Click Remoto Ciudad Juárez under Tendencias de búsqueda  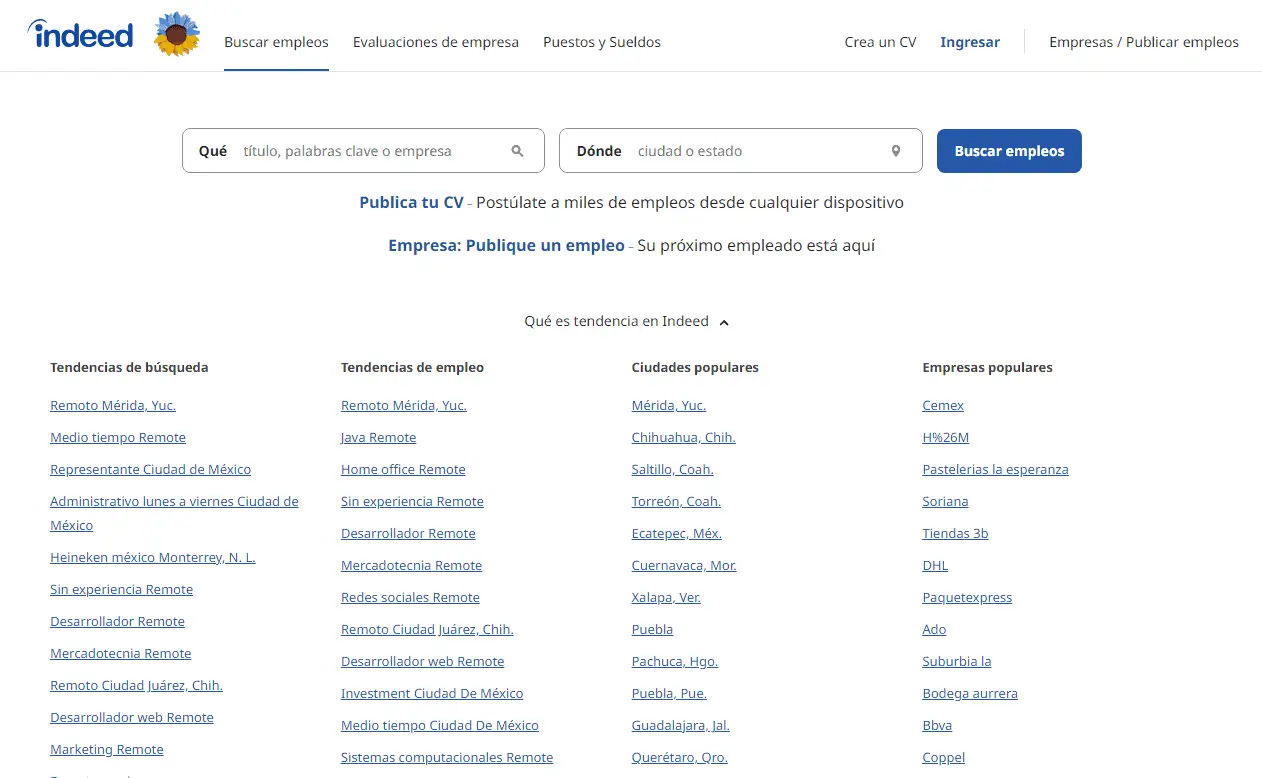tap(136, 685)
